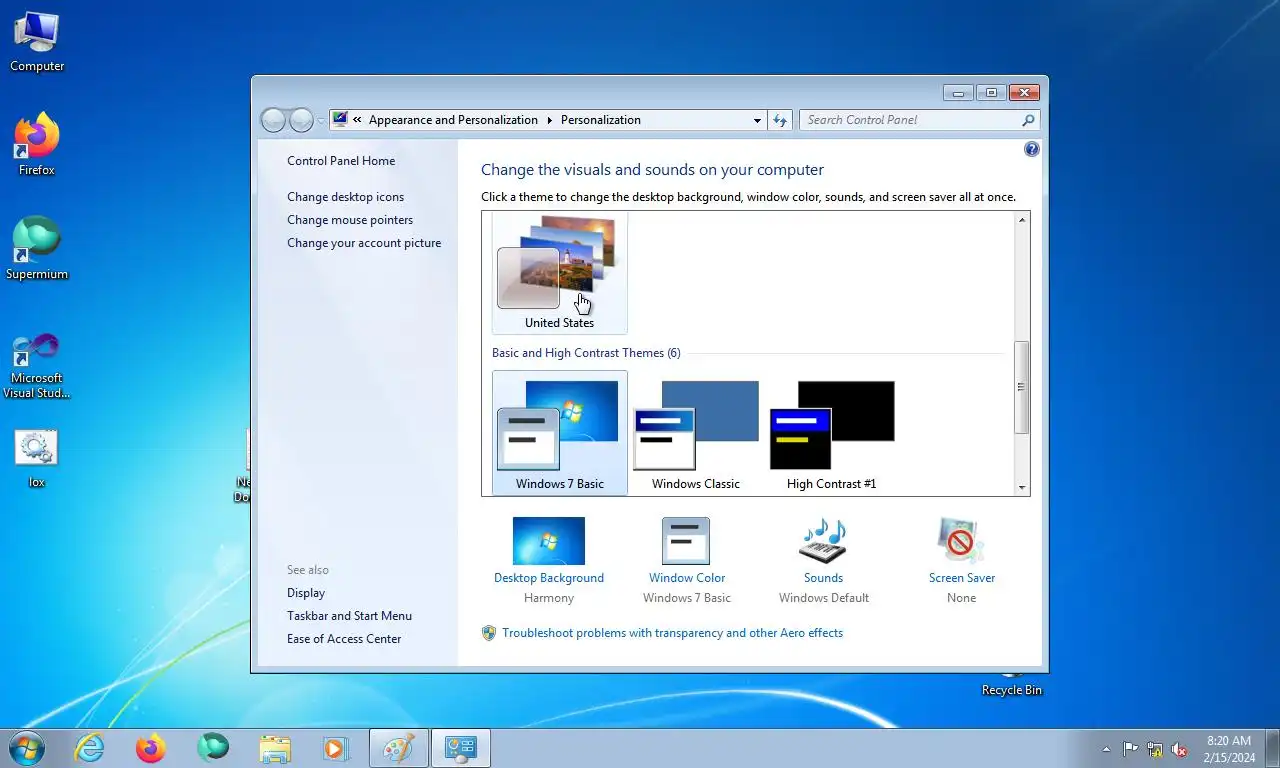
Task: Open the Computer desktop icon
Action: click(37, 42)
